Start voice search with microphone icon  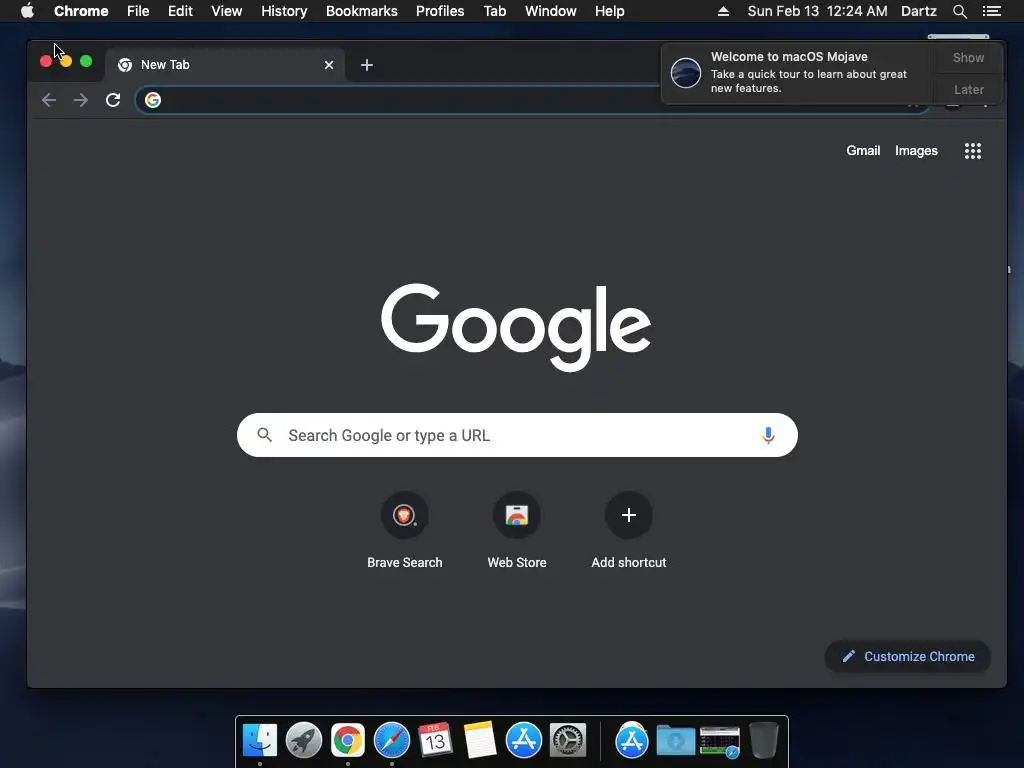pyautogui.click(x=768, y=435)
